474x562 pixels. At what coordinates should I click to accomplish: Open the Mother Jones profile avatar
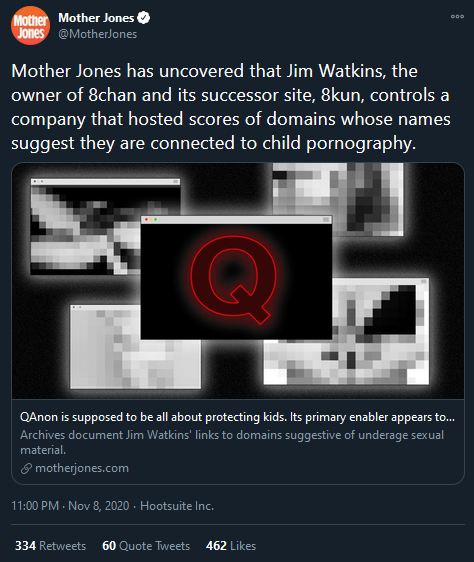tap(30, 25)
